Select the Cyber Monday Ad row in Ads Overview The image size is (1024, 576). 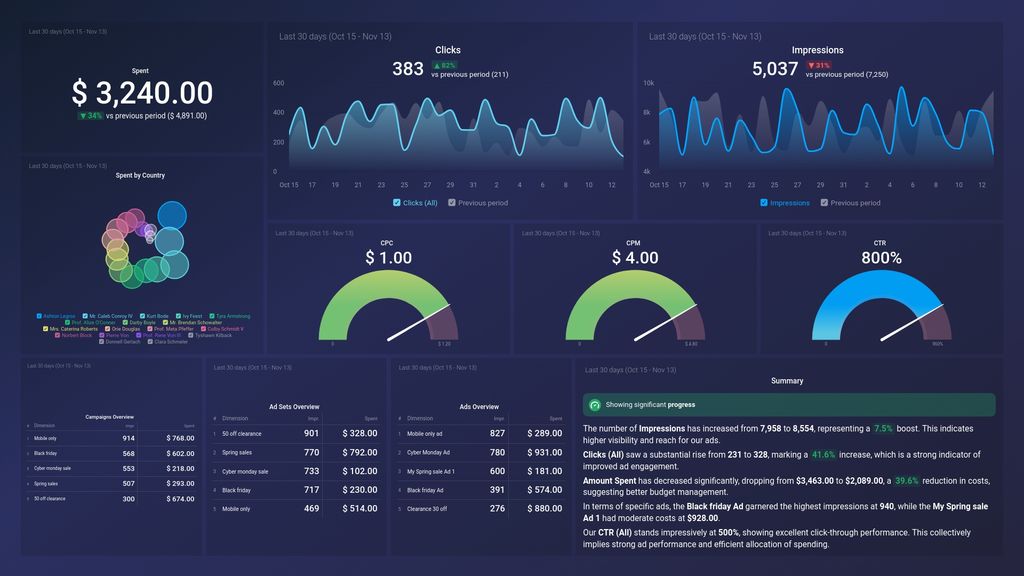point(480,452)
